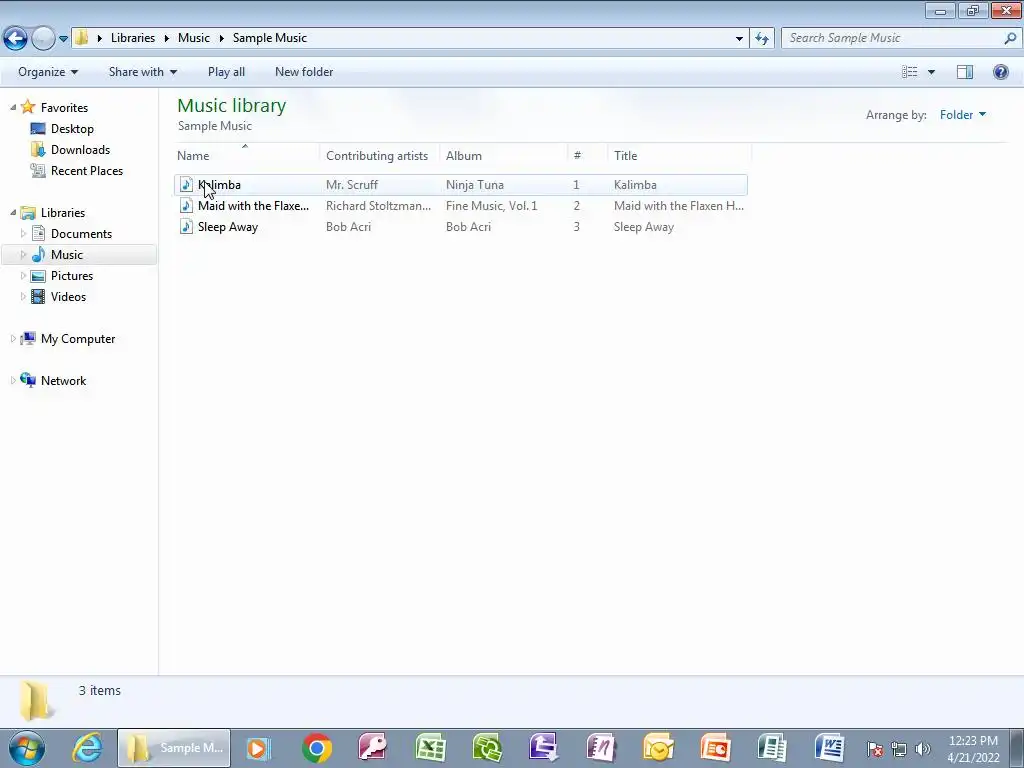Viewport: 1024px width, 768px height.
Task: Expand the Documents library node
Action: click(24, 233)
